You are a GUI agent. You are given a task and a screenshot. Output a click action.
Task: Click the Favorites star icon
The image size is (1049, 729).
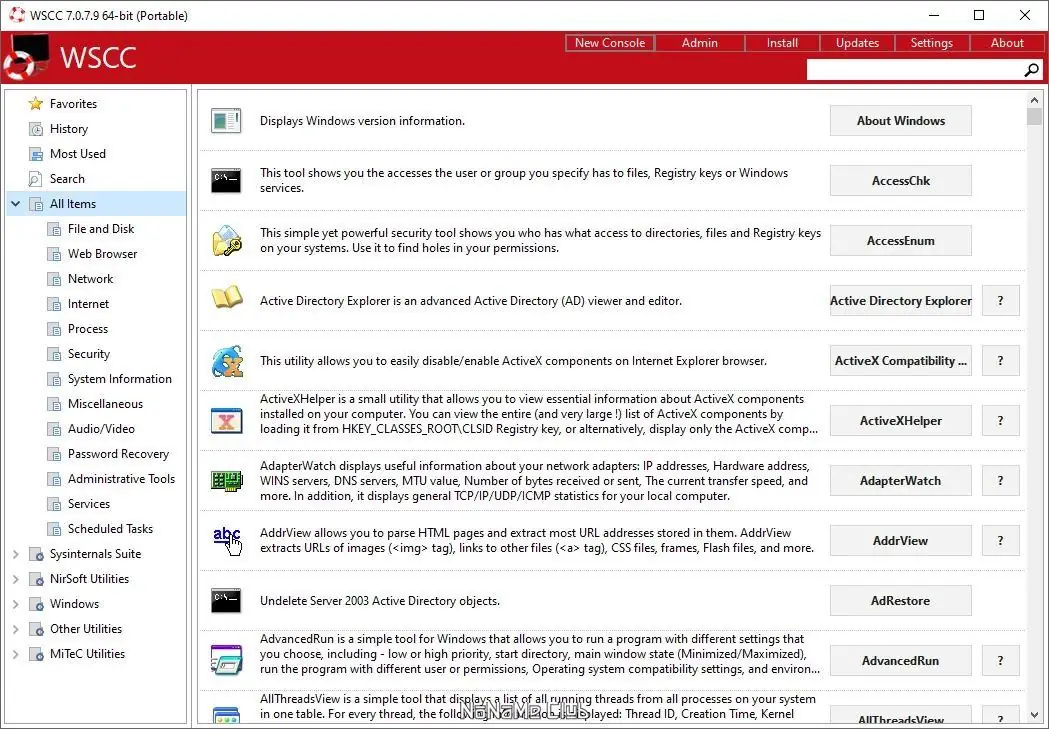[35, 104]
